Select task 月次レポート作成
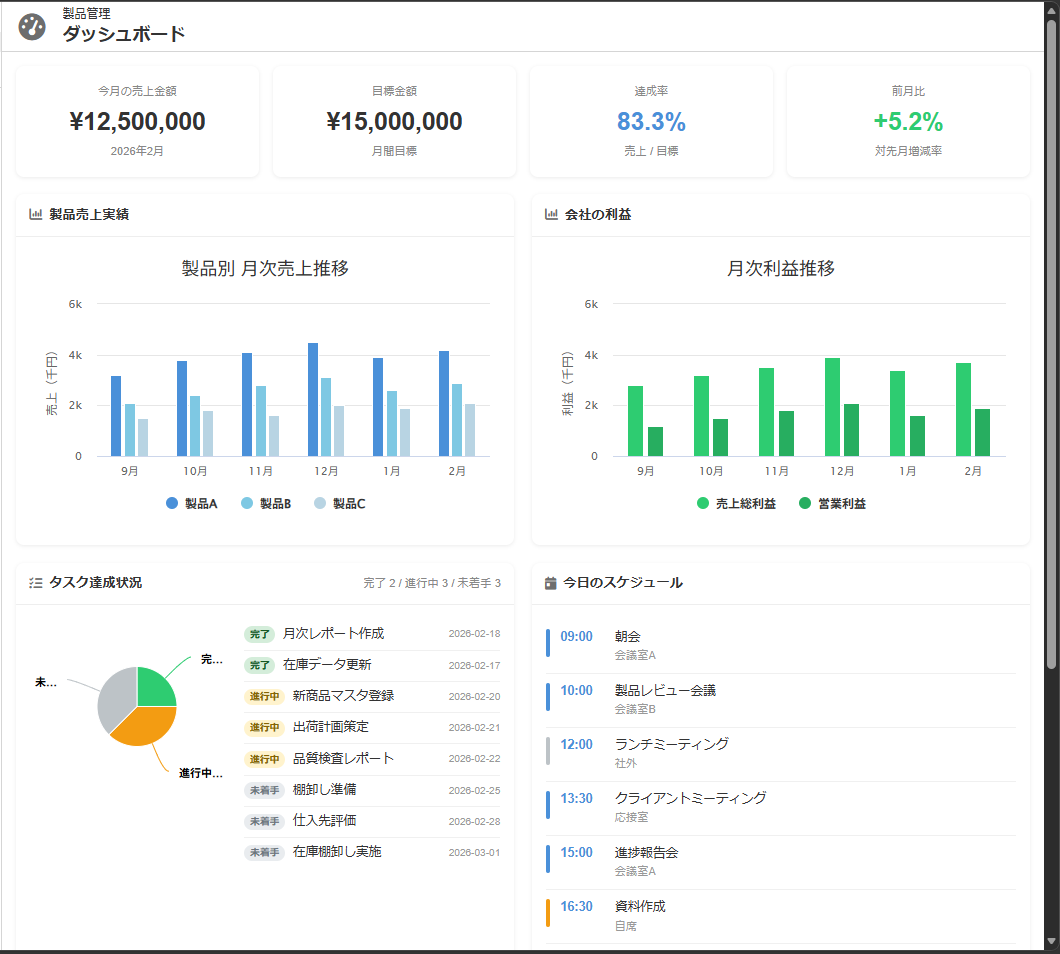Screen dimensions: 1060x954 [333, 634]
